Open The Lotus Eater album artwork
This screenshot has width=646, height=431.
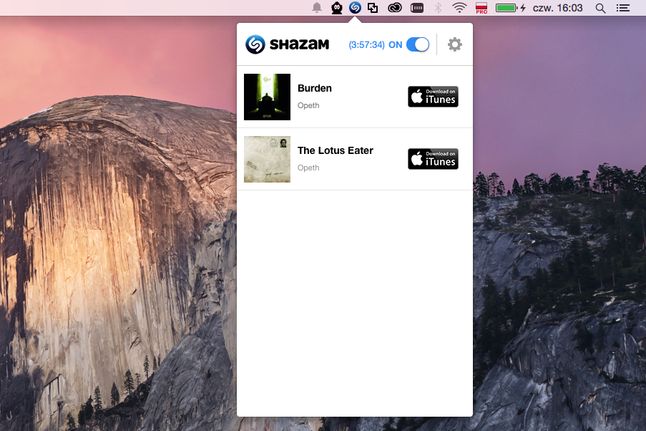pos(267,159)
